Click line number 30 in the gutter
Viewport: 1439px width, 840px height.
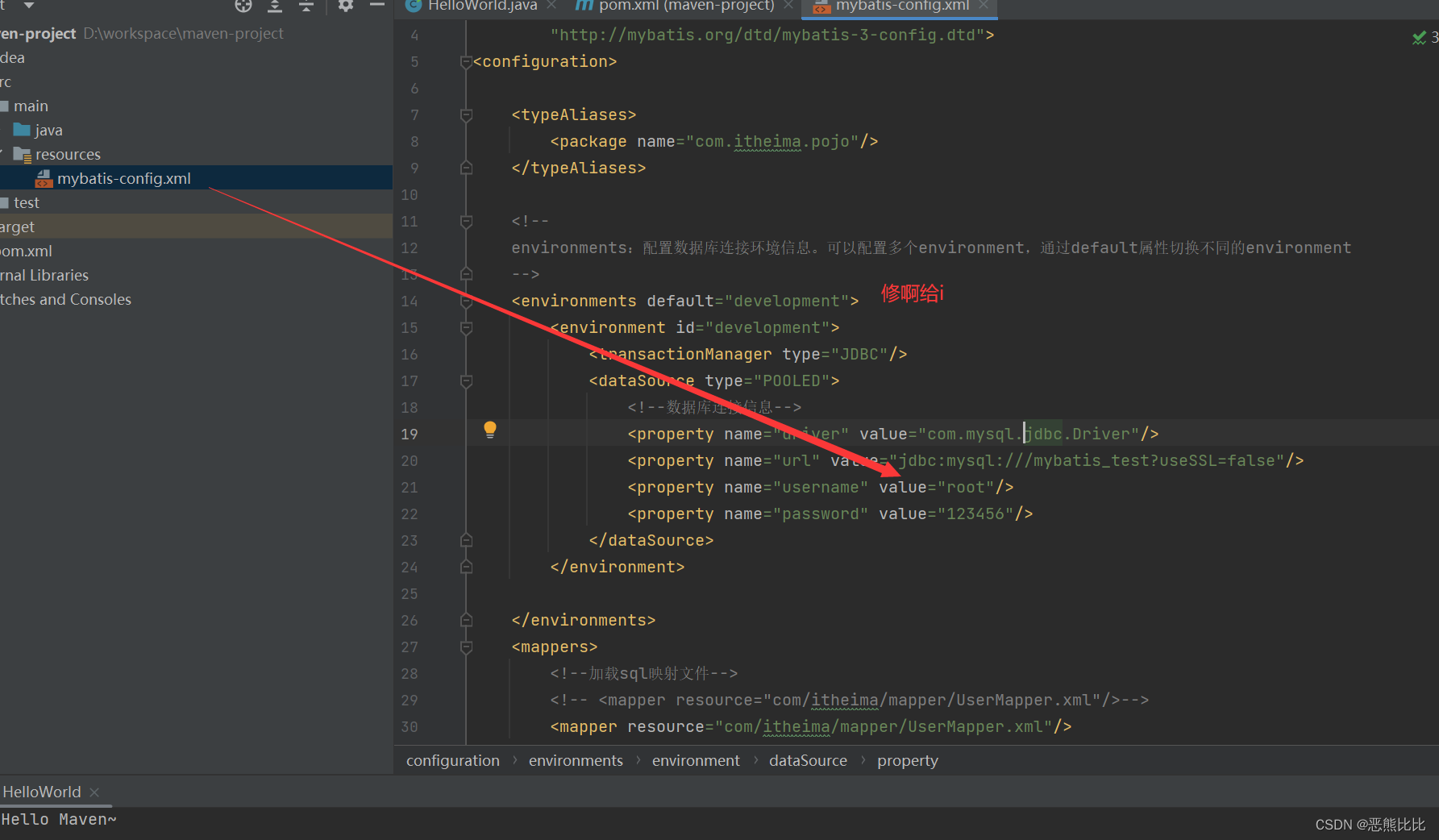[410, 726]
